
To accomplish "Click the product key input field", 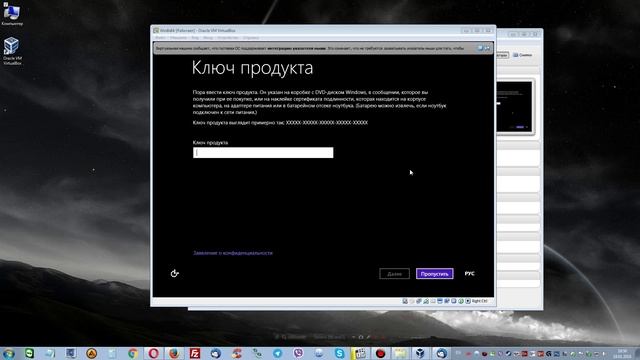I will click(263, 153).
